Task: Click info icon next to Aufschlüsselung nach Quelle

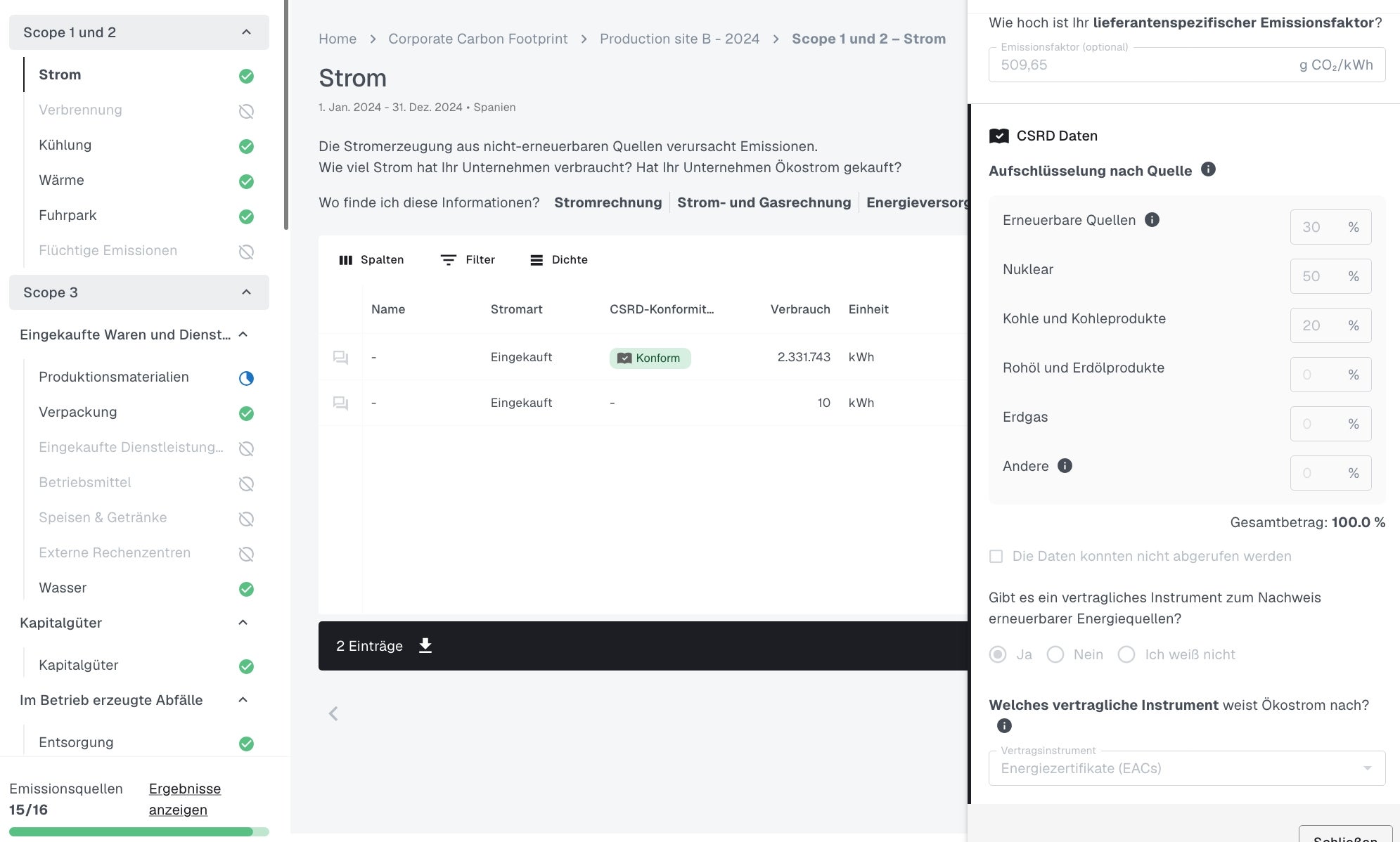Action: click(1208, 169)
